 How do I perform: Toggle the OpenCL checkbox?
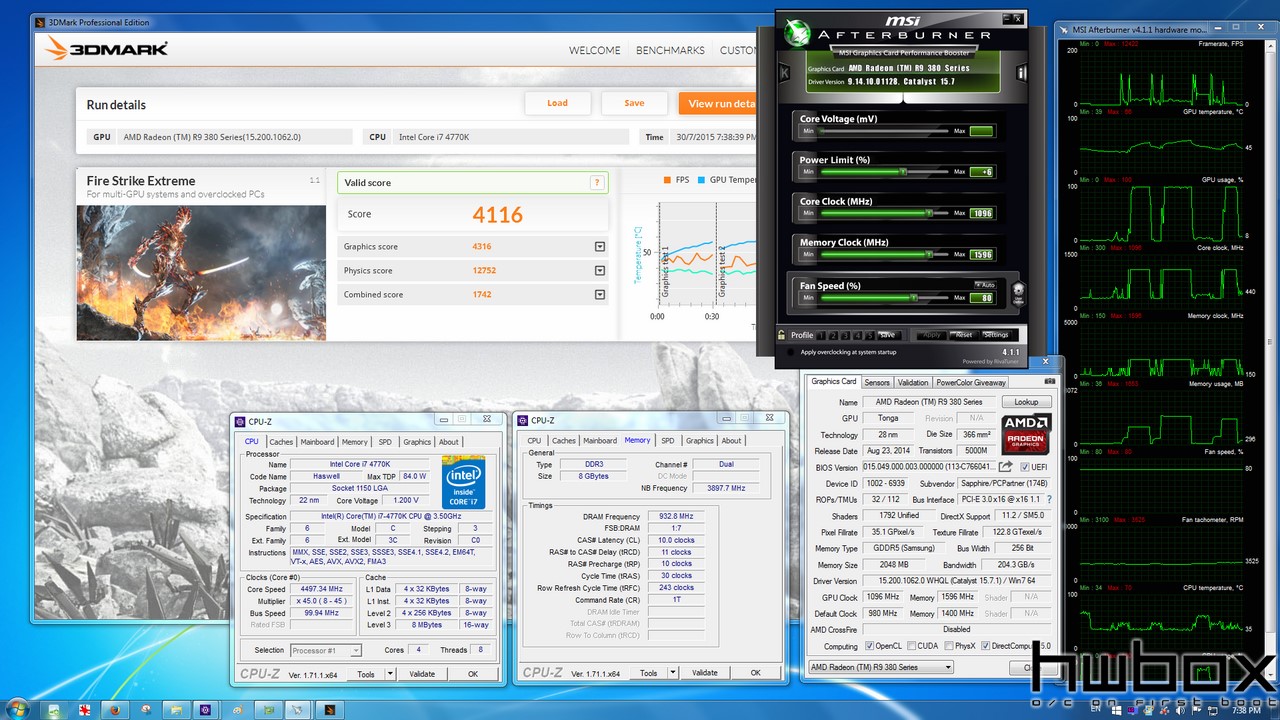pos(869,645)
